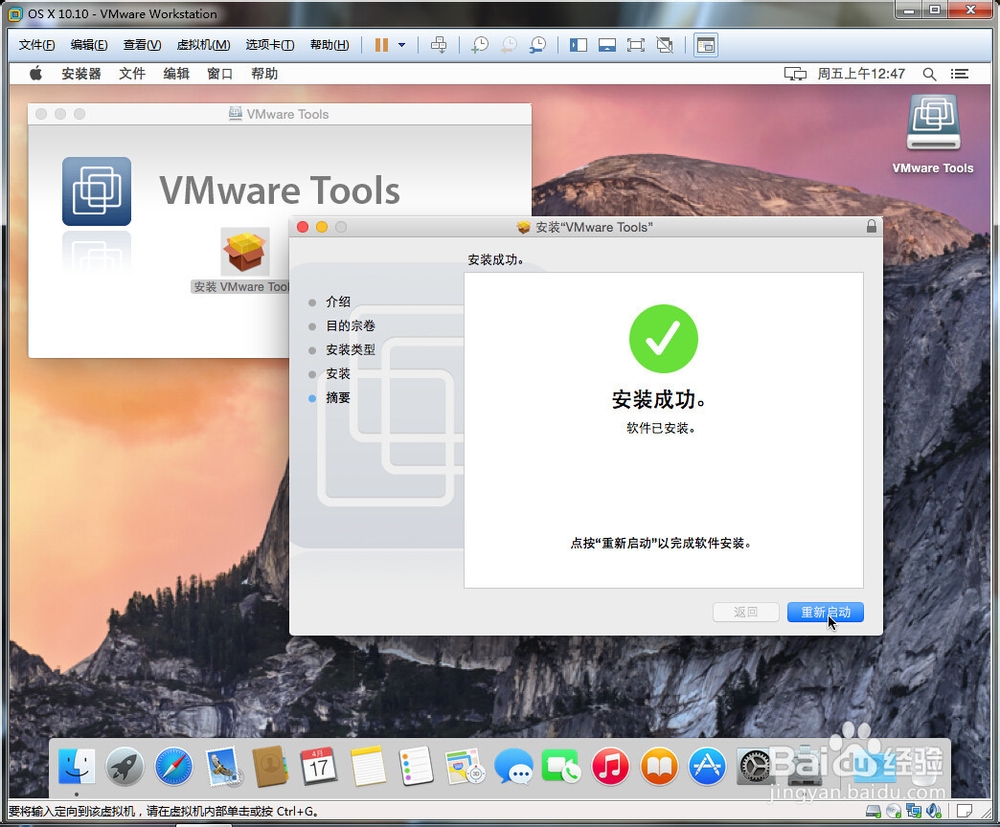Toggle the VMware library sidebar icon
This screenshot has width=1000, height=827.
(578, 45)
